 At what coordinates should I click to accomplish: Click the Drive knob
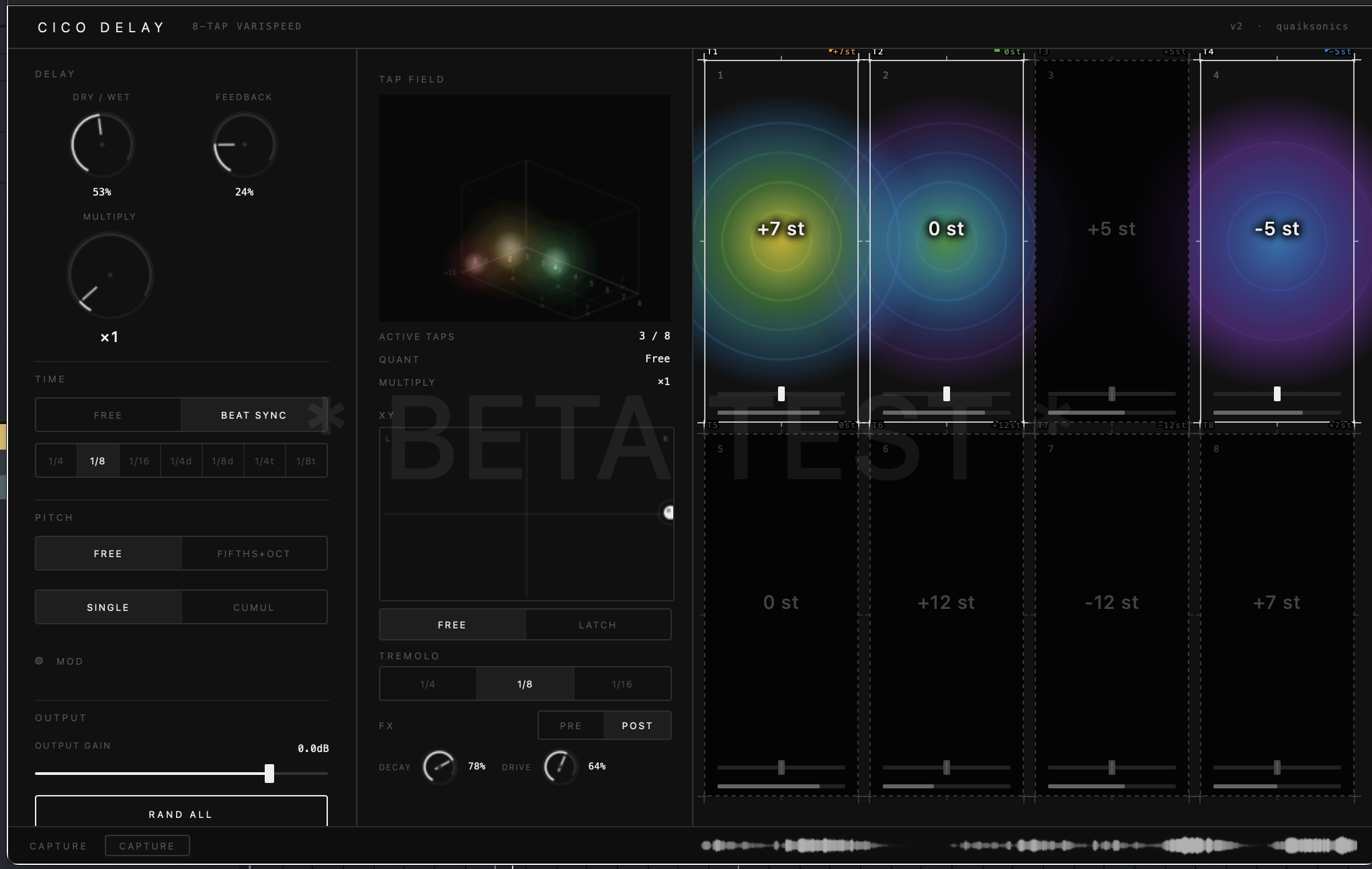[560, 766]
